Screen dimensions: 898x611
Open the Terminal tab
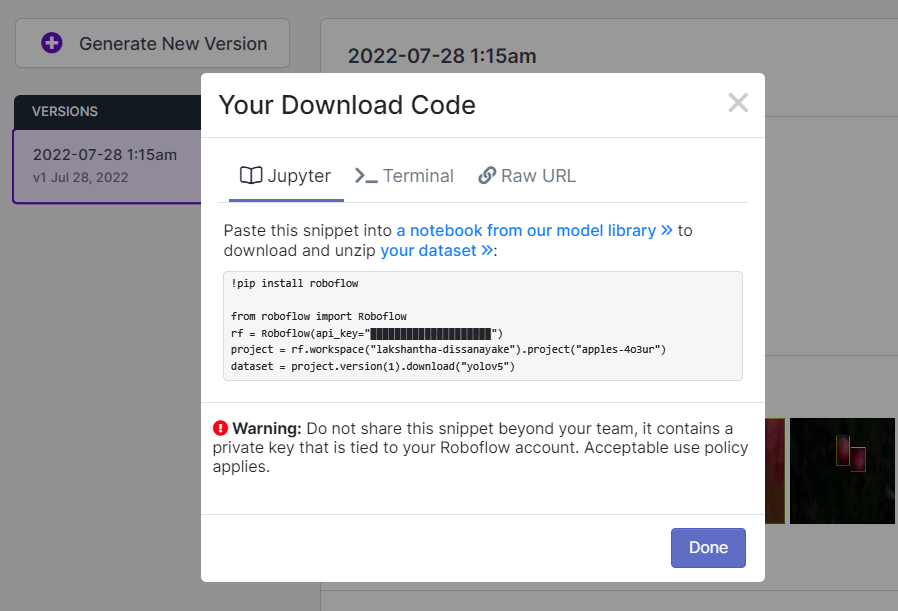404,176
